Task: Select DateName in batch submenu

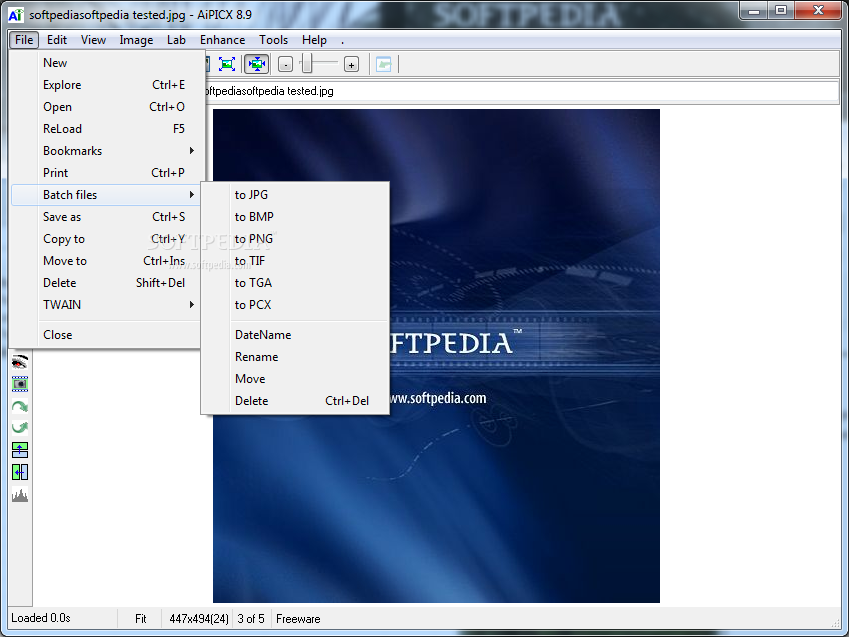Action: (x=295, y=335)
